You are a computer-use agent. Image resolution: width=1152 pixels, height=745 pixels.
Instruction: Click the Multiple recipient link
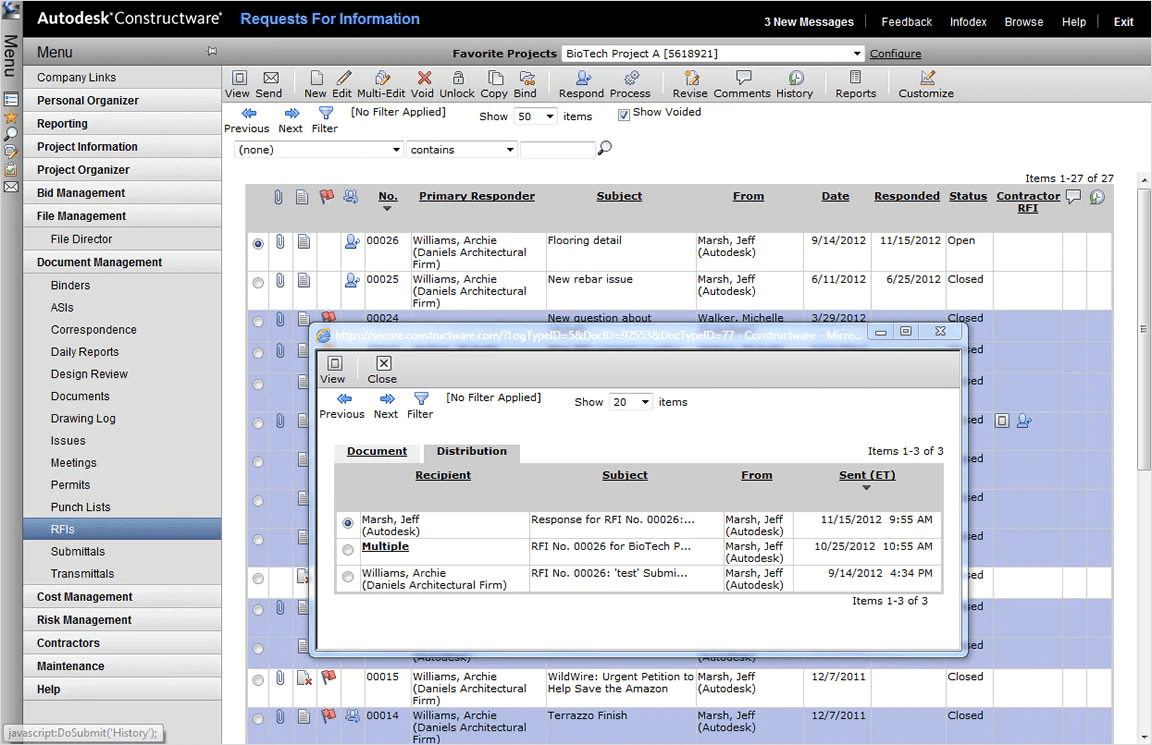tap(385, 547)
